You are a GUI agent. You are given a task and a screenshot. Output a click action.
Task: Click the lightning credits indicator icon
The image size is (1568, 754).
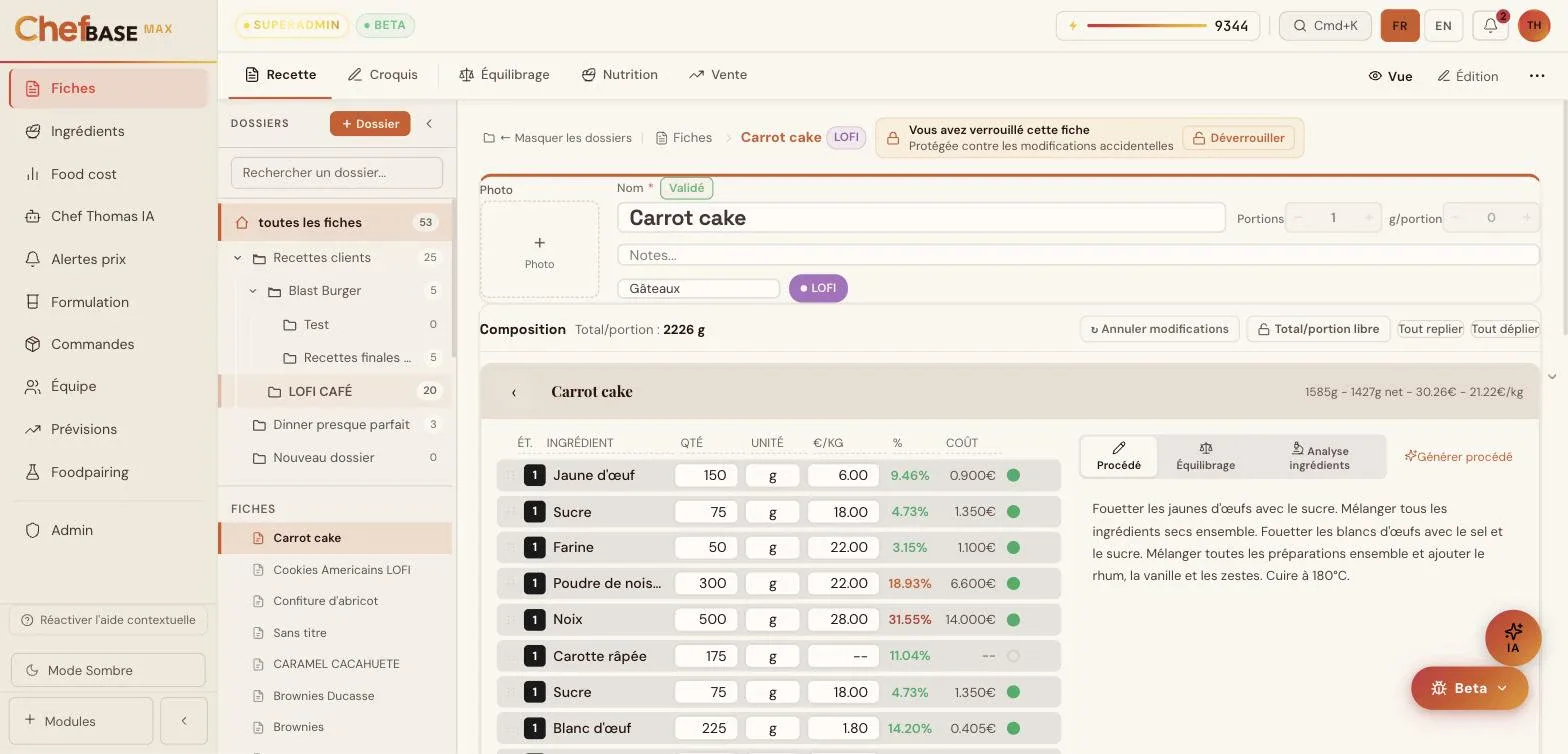(x=1073, y=26)
